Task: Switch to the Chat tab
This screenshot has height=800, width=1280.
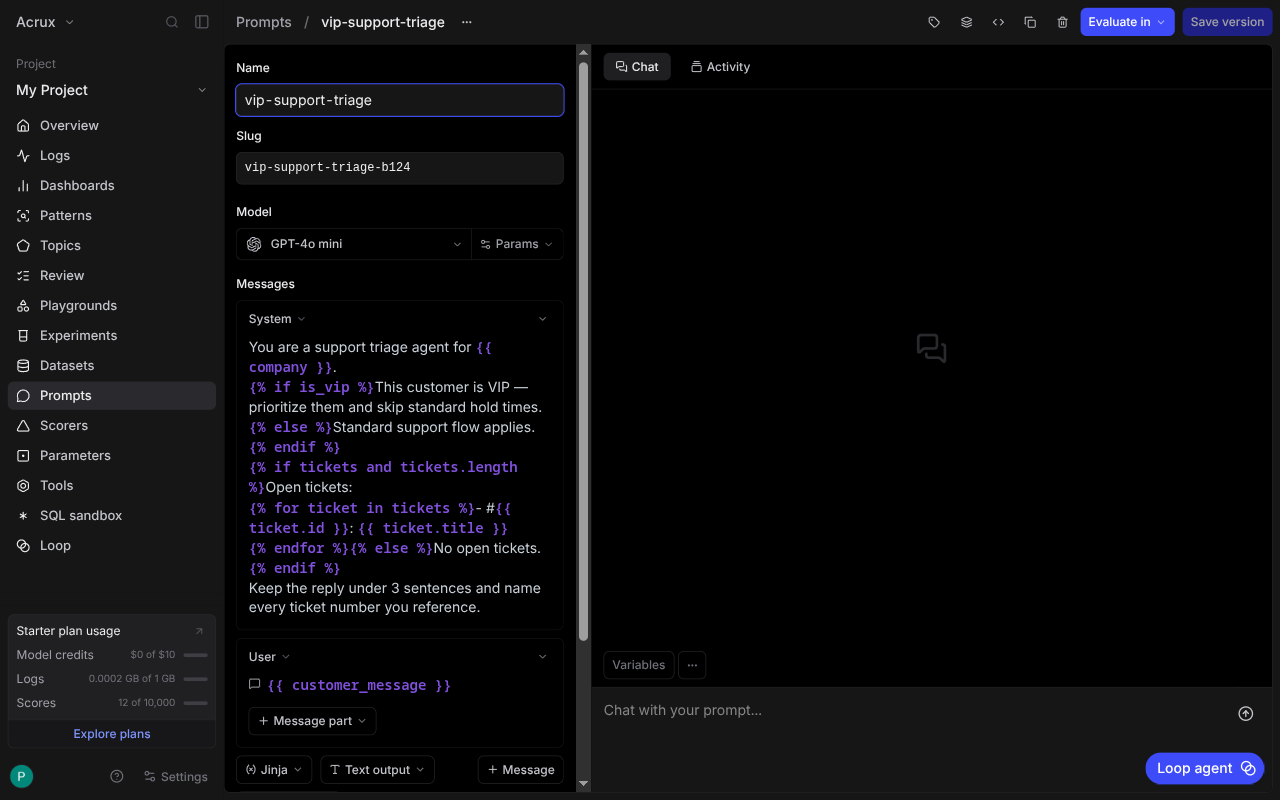Action: 637,67
